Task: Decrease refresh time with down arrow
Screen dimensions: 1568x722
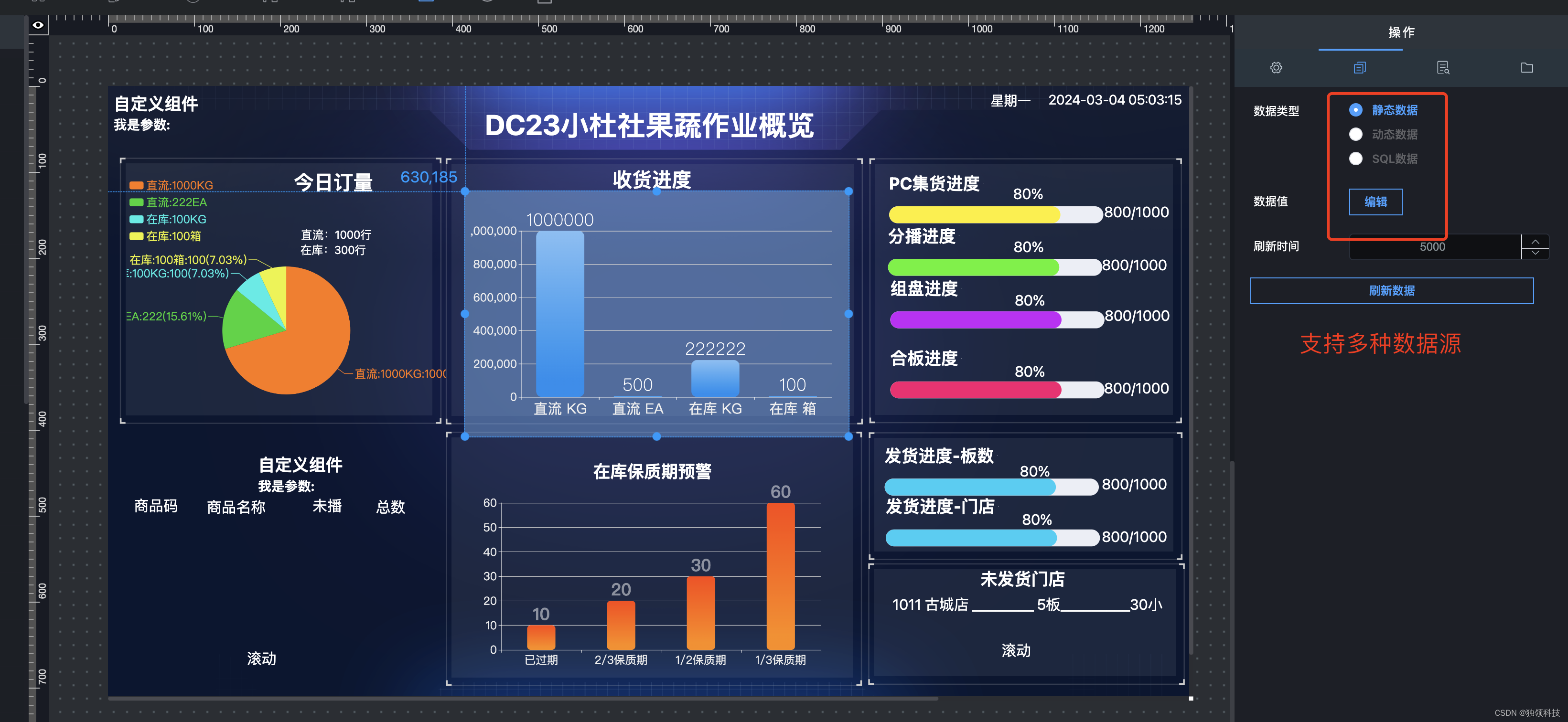Action: pos(1535,253)
